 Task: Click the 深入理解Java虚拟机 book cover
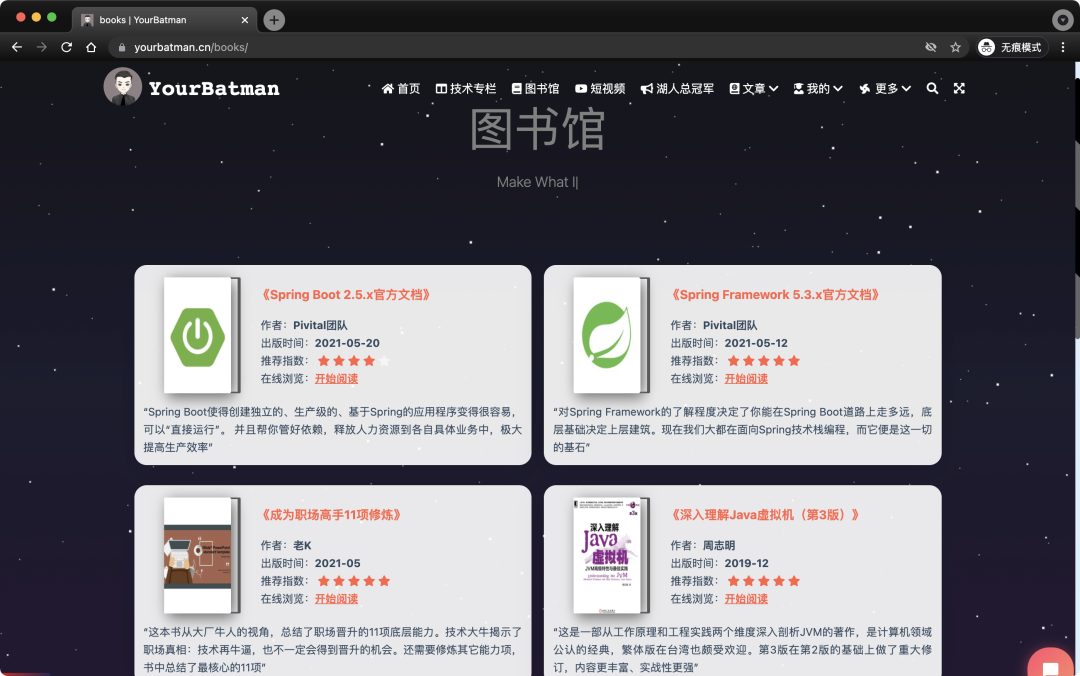click(x=611, y=555)
